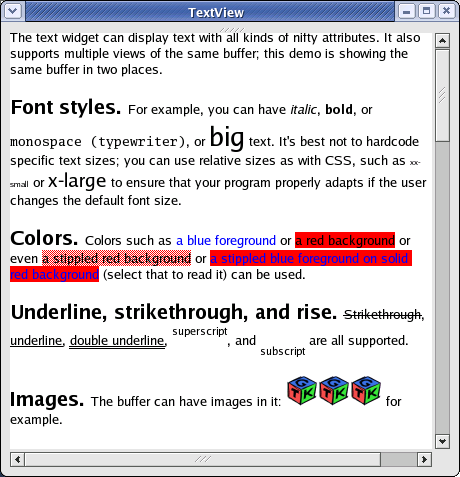Click the vertical scrollbar thumb

click(x=442, y=96)
